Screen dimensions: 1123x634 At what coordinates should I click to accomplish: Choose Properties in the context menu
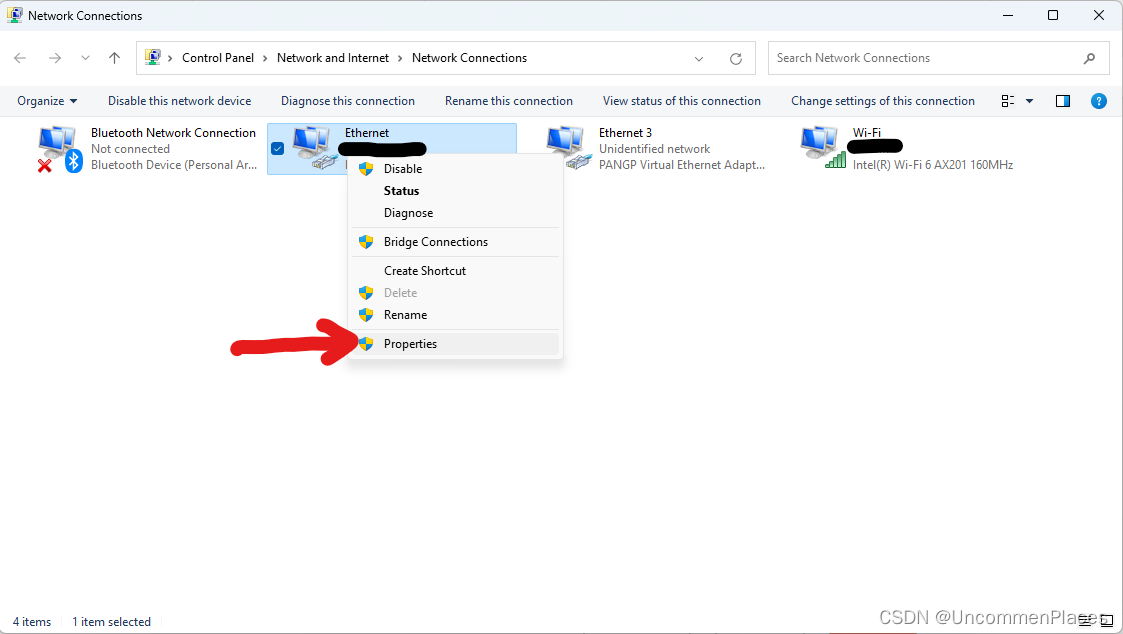coord(455,344)
